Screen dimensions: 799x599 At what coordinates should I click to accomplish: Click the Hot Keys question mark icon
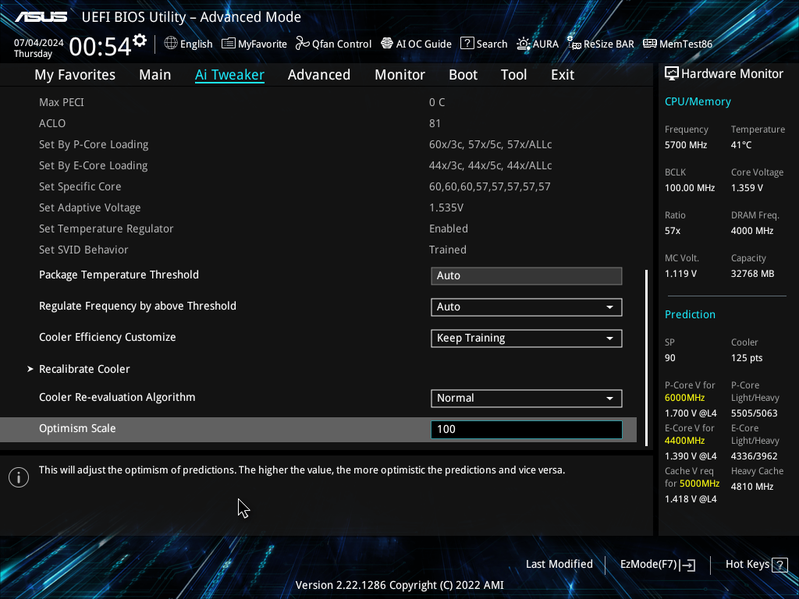[x=780, y=565]
